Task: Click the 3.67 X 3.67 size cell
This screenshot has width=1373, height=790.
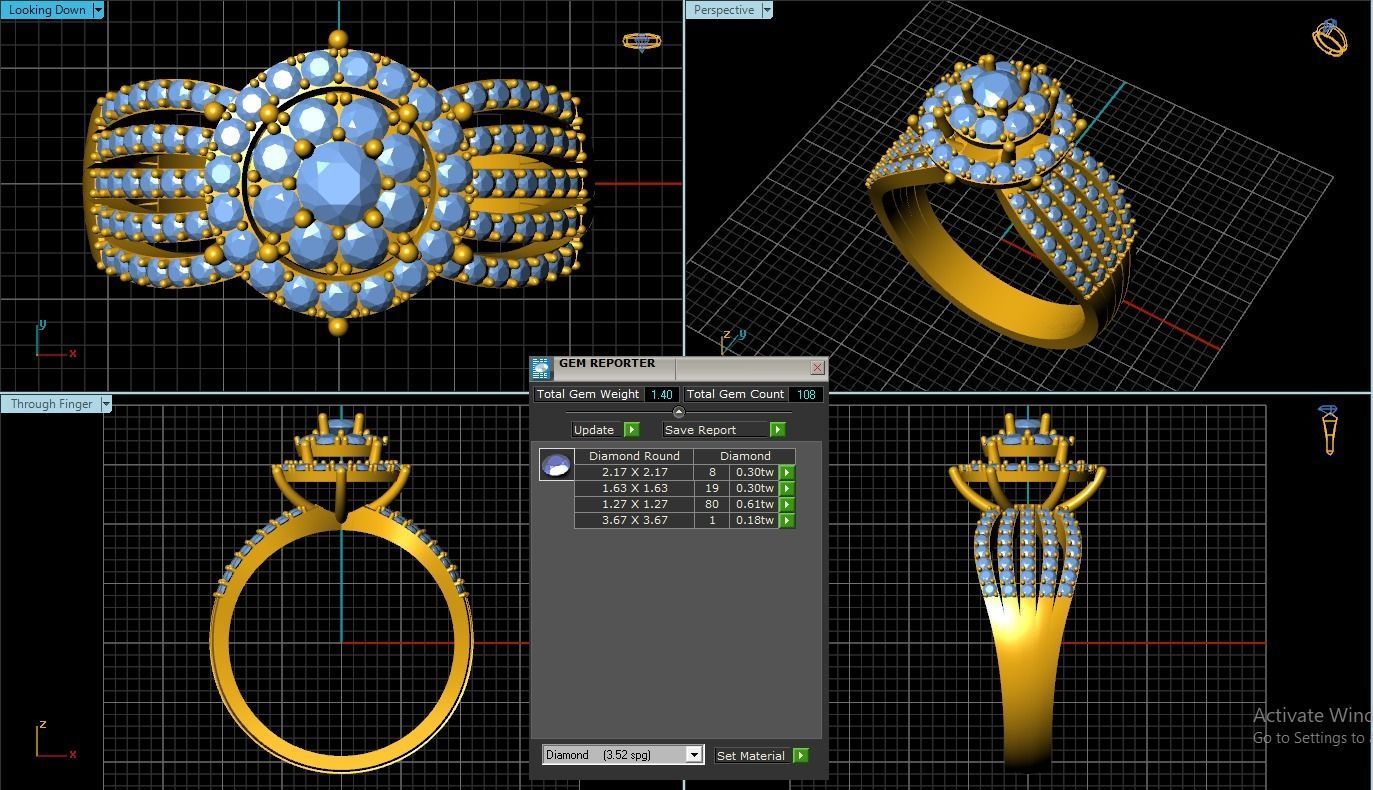Action: pos(635,520)
